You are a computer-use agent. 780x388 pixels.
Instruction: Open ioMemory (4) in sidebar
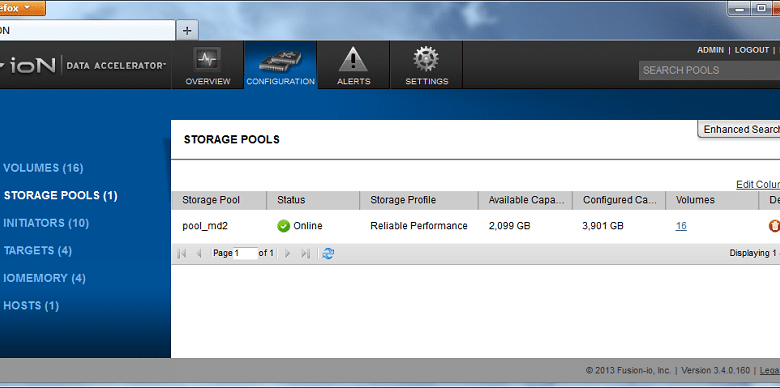click(x=45, y=278)
